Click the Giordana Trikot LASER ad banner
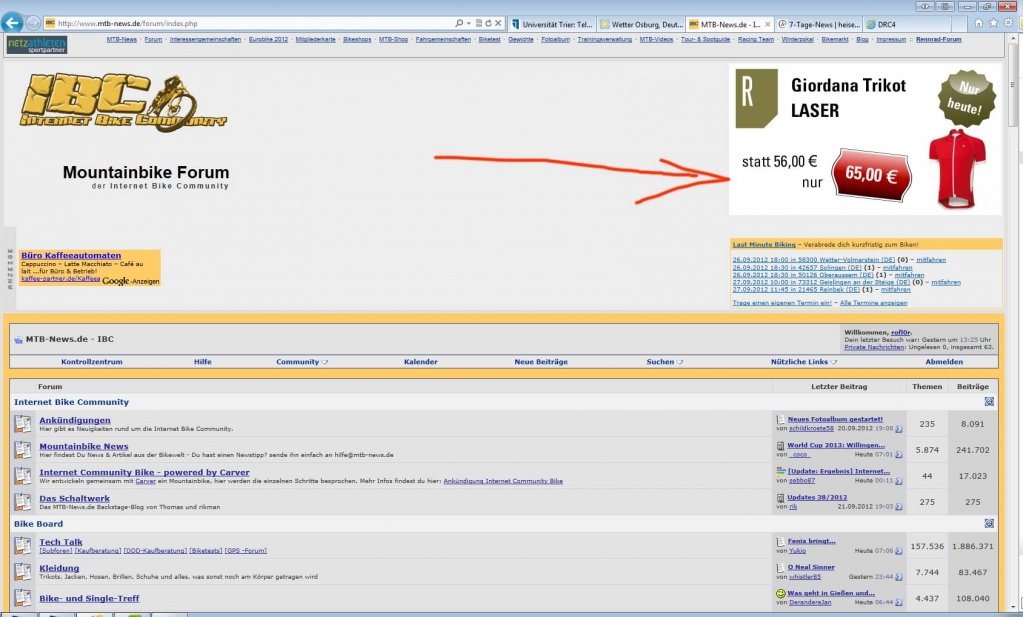Screen dimensions: 1023x617 865,139
